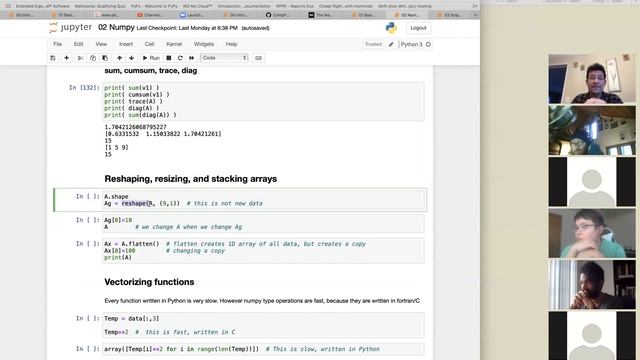Open the Help menu
The width and height of the screenshot is (640, 360).
[x=231, y=44]
